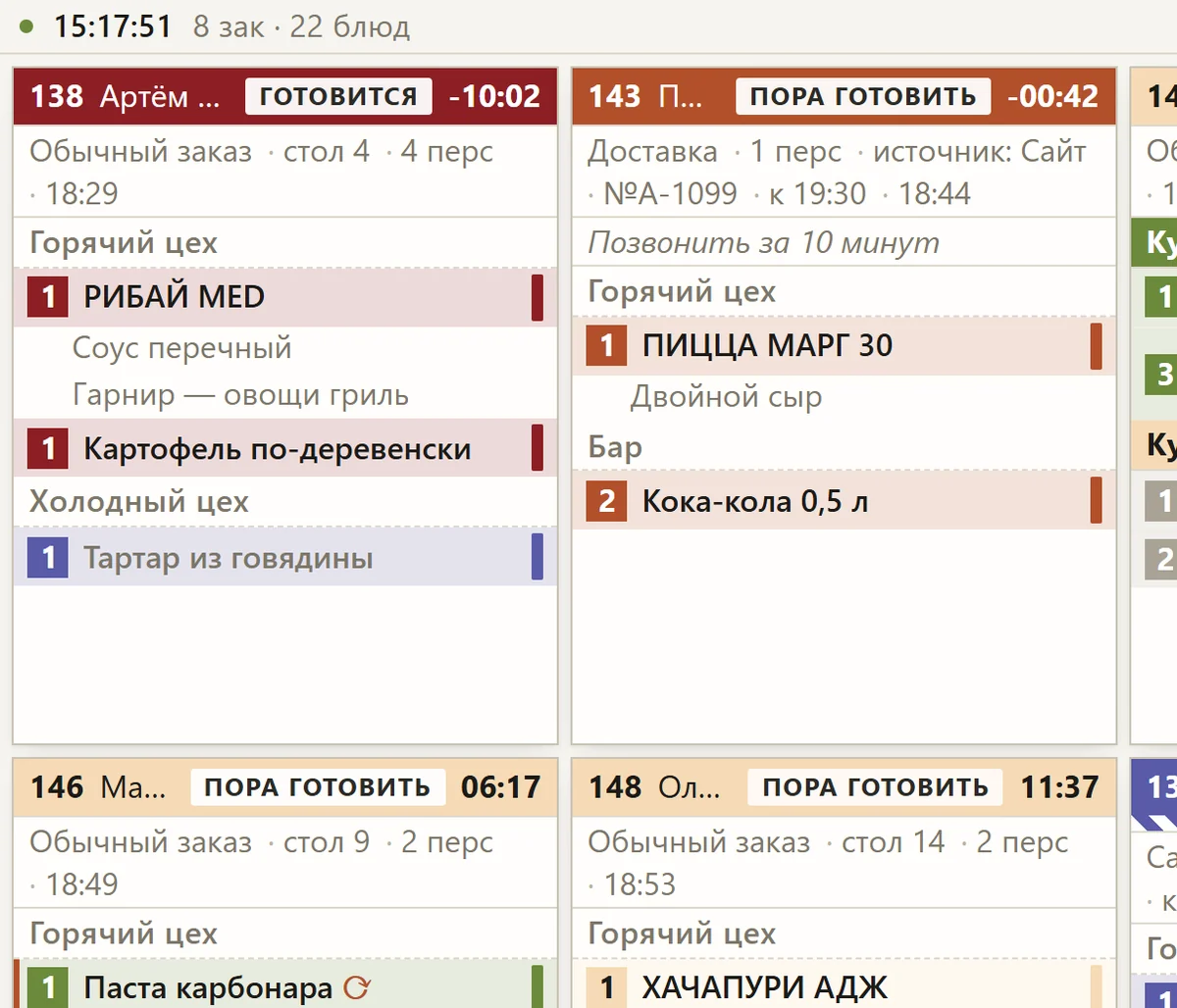
Task: Open order 148 header
Action: (x=844, y=786)
